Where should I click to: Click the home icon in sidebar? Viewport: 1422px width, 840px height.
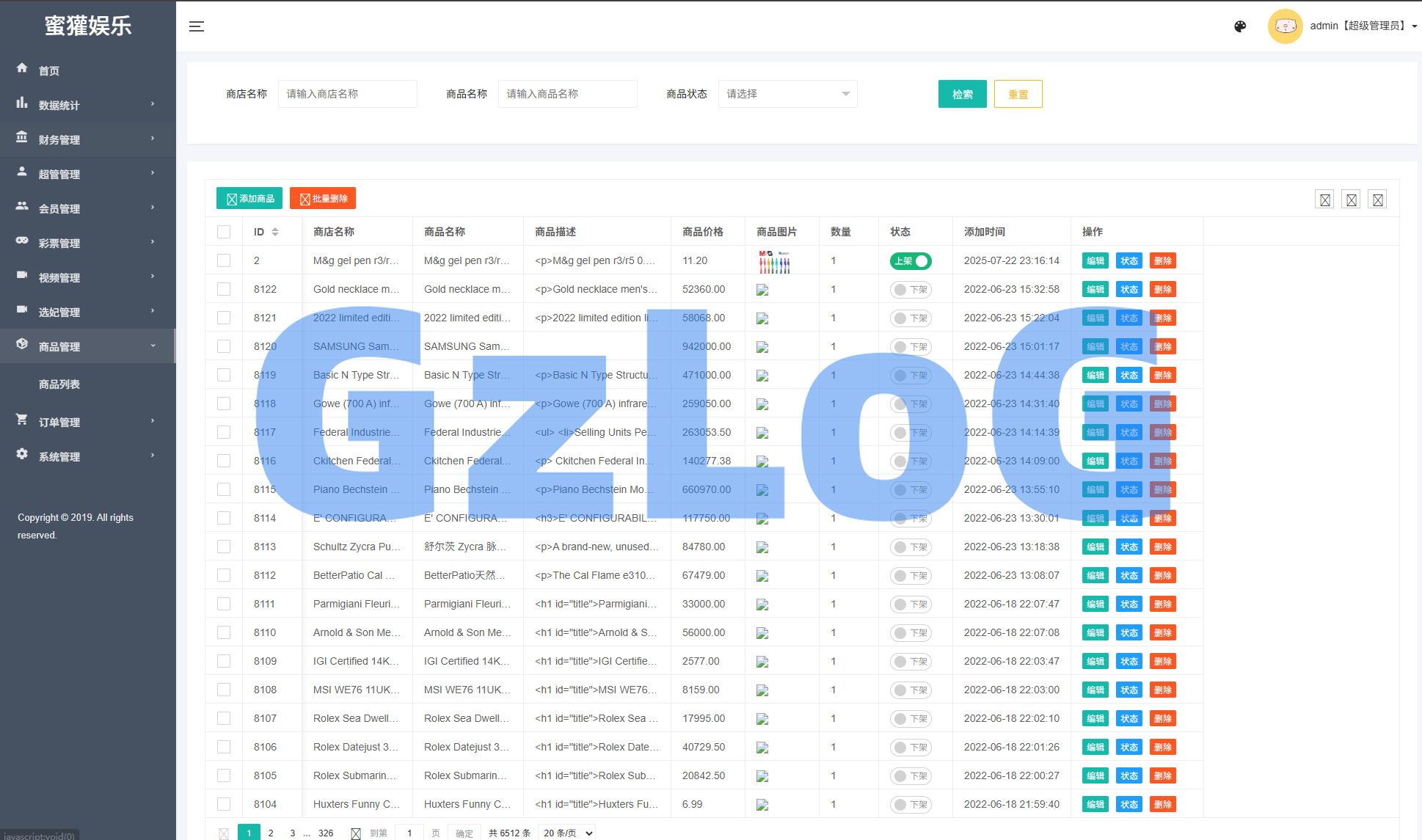click(x=22, y=68)
